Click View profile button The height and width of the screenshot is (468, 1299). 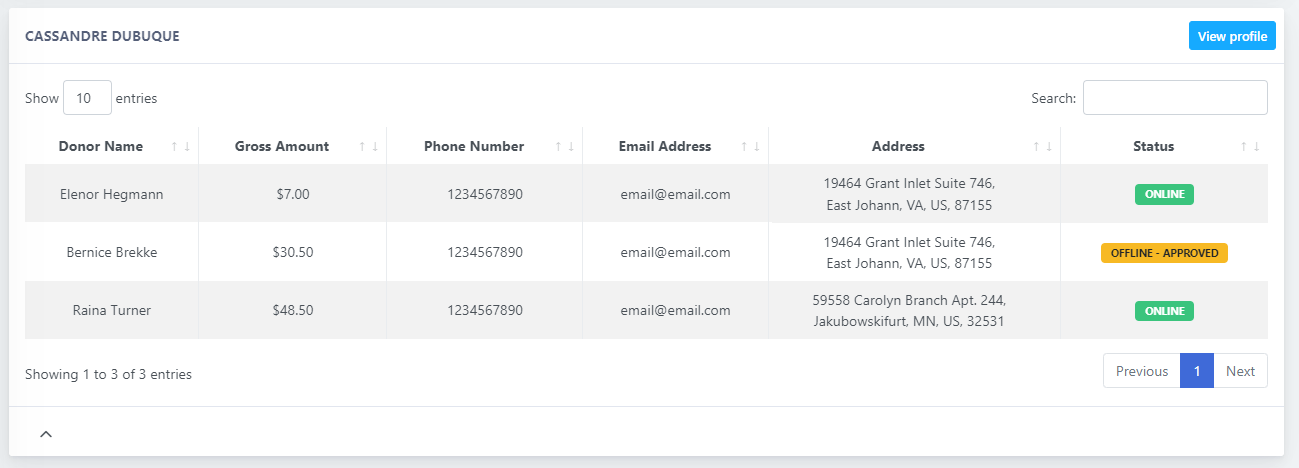click(x=1232, y=36)
